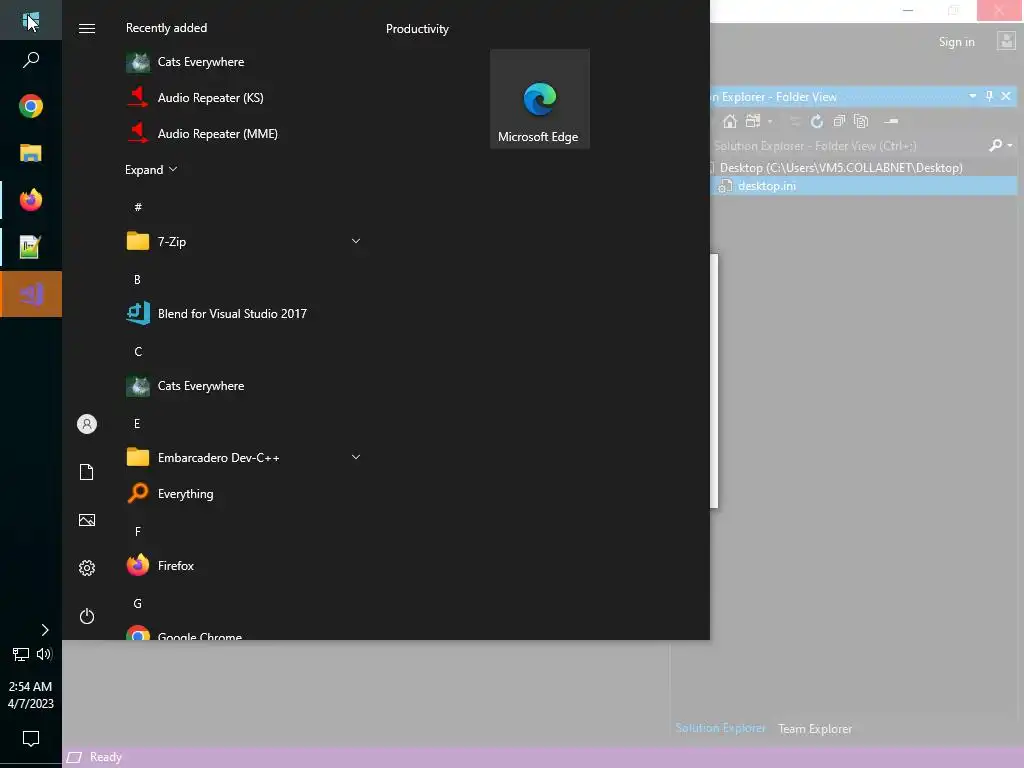Open the Action Center notification icon
Viewport: 1024px width, 768px height.
(x=31, y=739)
